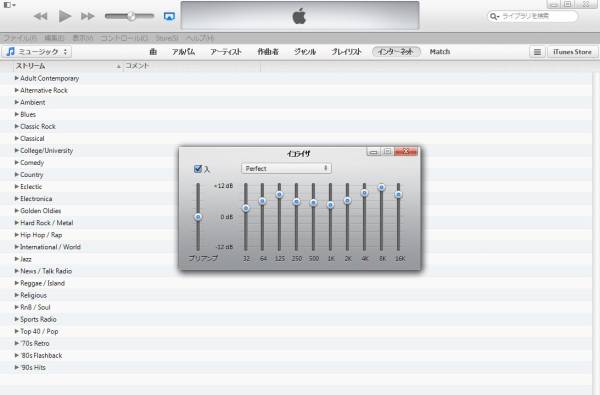This screenshot has height=395, width=600.
Task: Open the Perfect equalizer preset dropdown
Action: pos(286,168)
